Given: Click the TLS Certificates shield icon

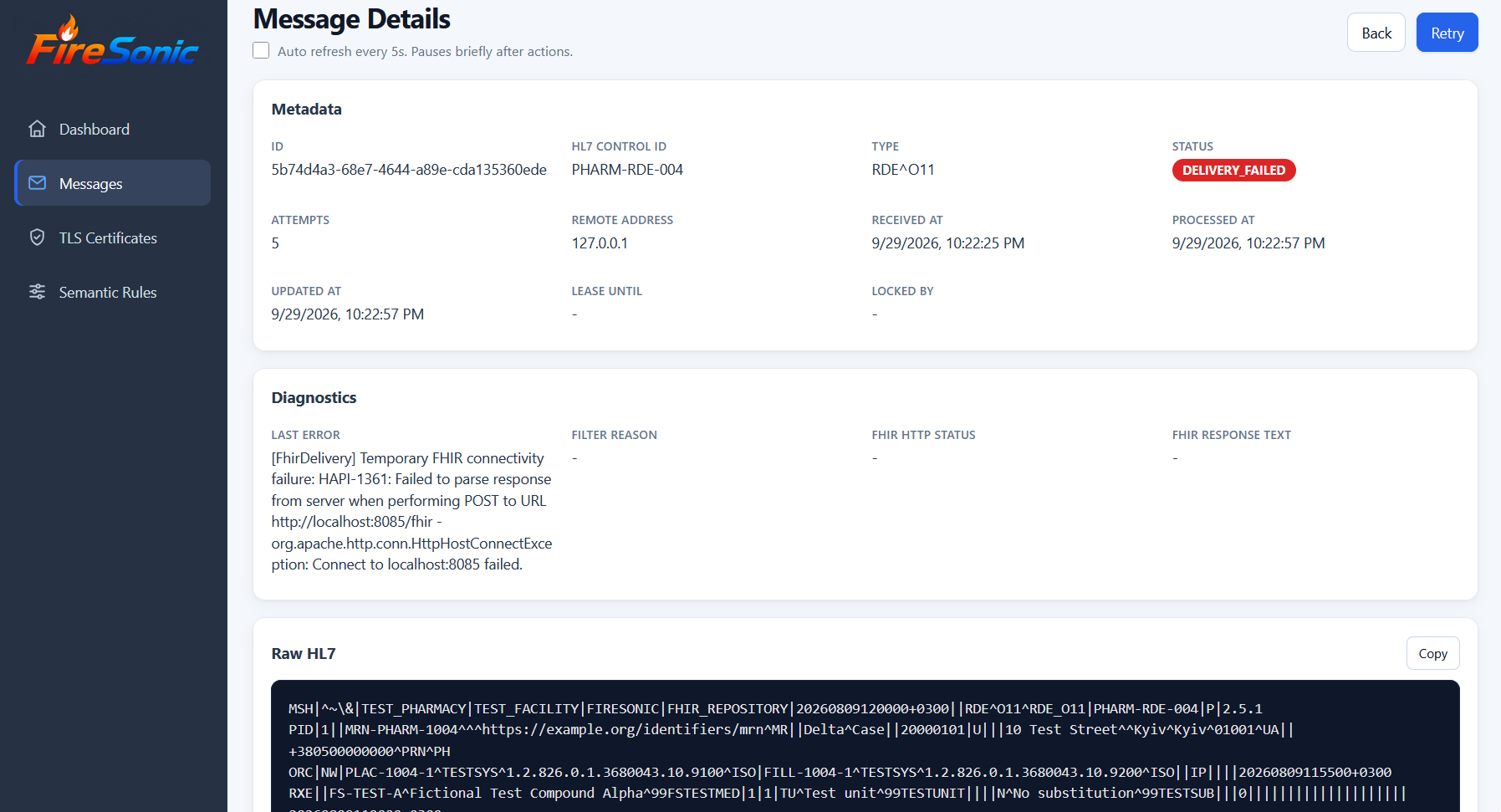Looking at the screenshot, I should [37, 237].
